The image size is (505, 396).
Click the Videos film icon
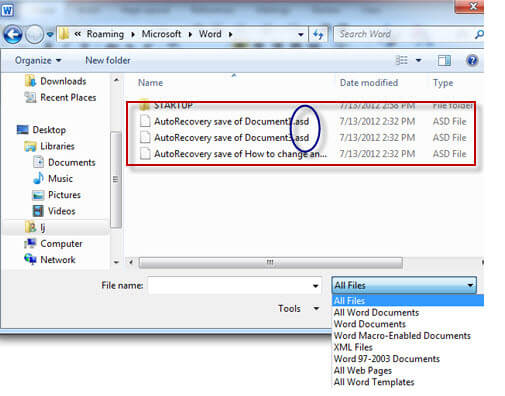point(38,211)
